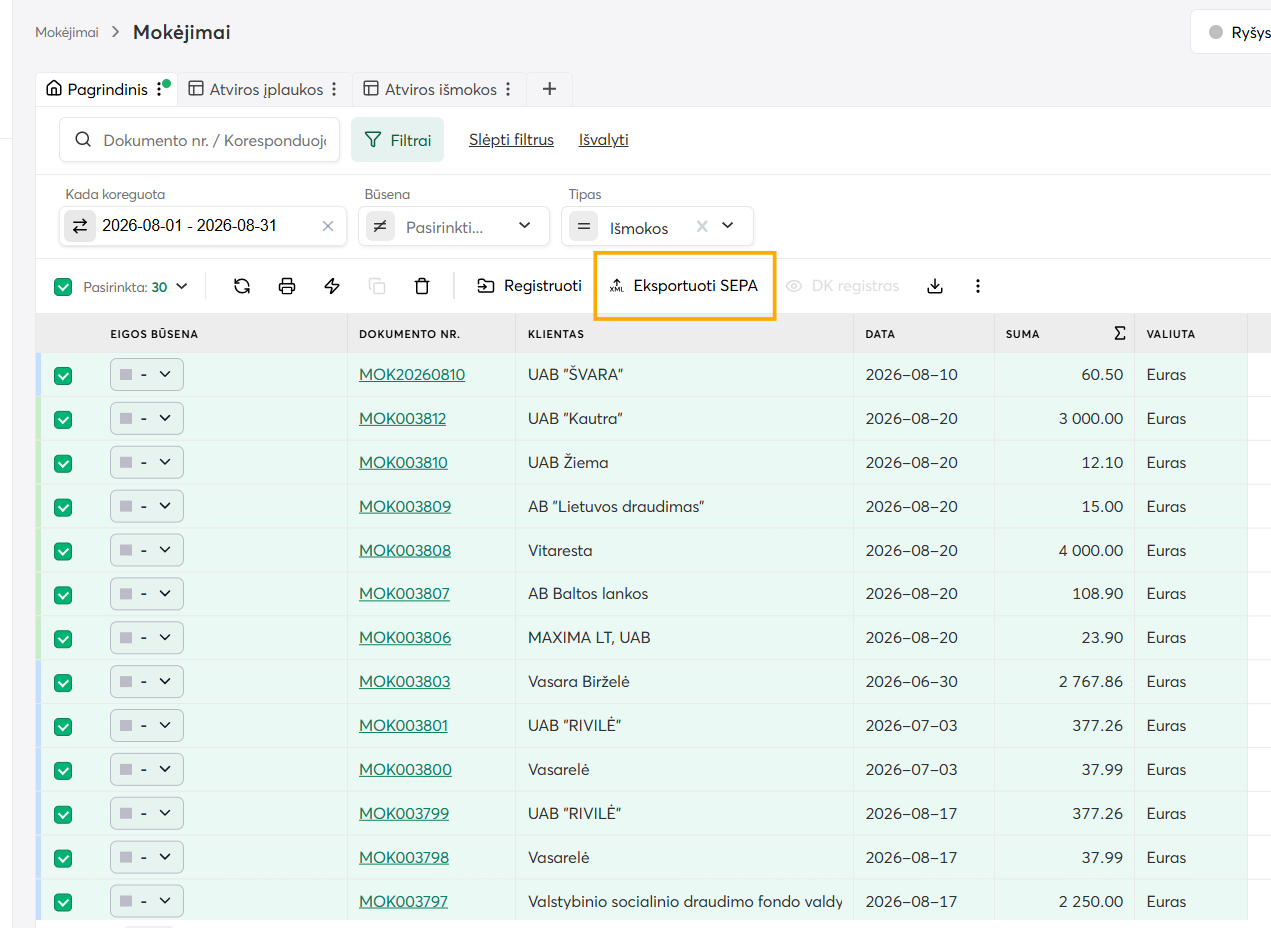Uncheck the row for Vitaresta
This screenshot has height=928, width=1271.
click(63, 551)
